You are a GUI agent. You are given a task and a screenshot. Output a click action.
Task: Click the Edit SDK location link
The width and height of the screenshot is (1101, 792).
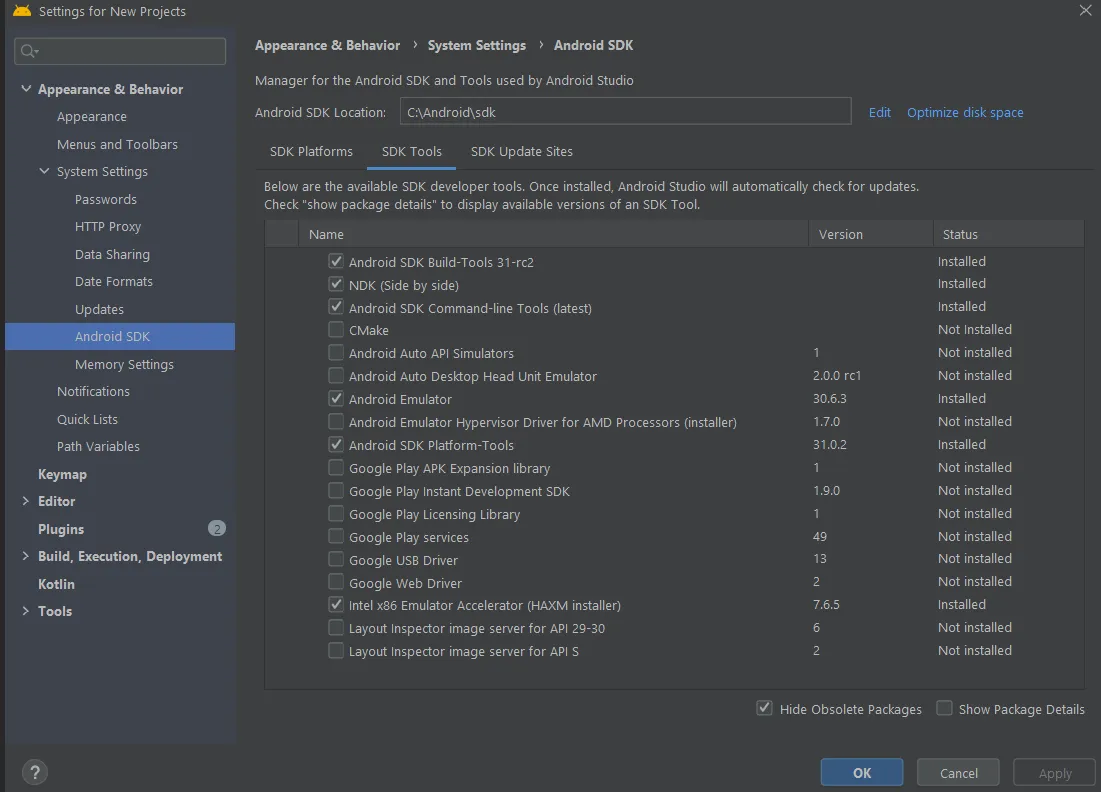[880, 113]
